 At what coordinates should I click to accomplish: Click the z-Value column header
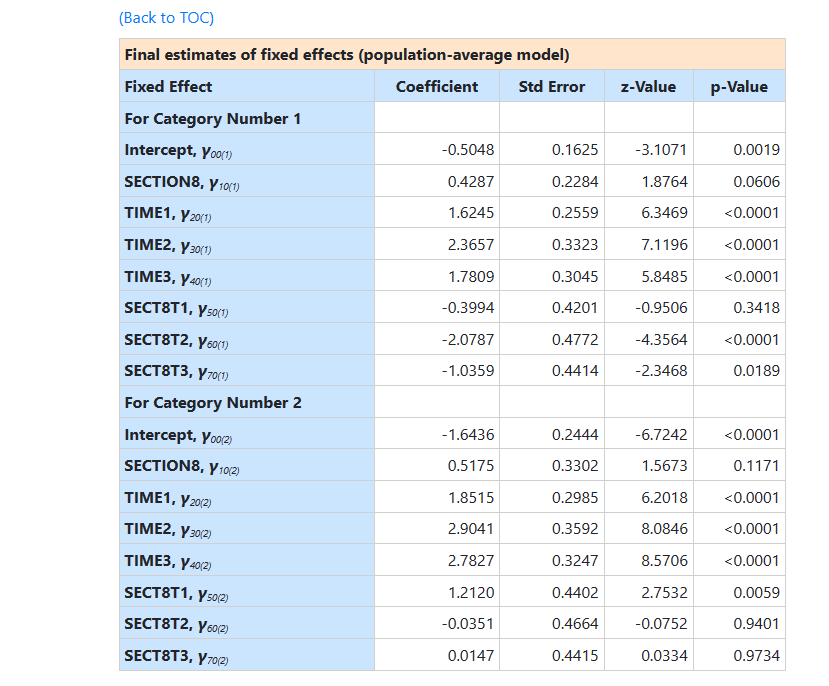[x=648, y=87]
